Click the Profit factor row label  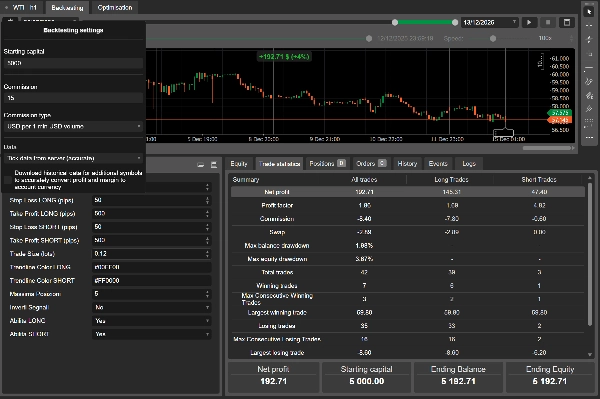pos(277,205)
